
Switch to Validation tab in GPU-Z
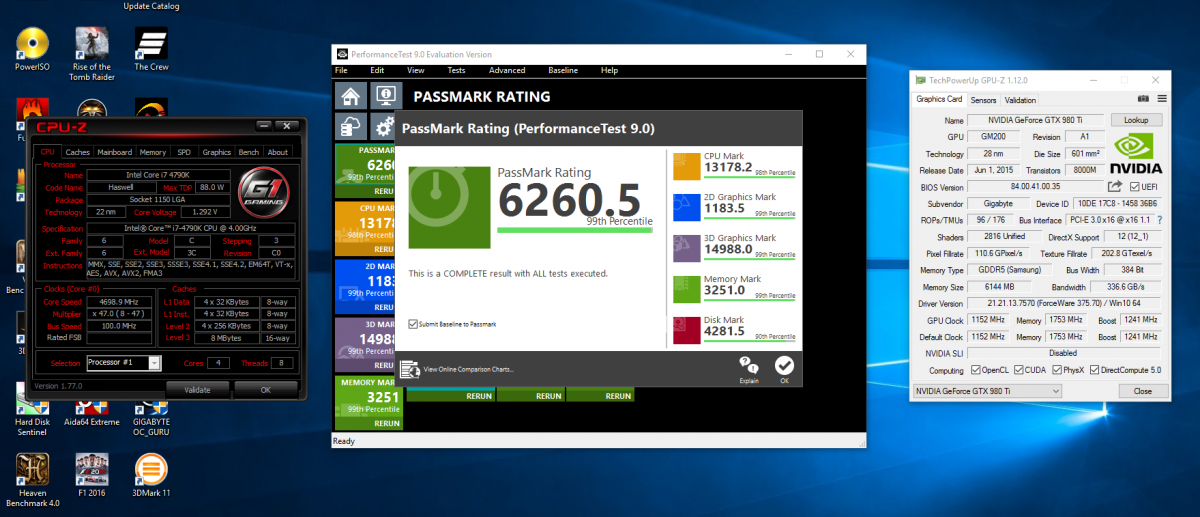click(x=1020, y=100)
